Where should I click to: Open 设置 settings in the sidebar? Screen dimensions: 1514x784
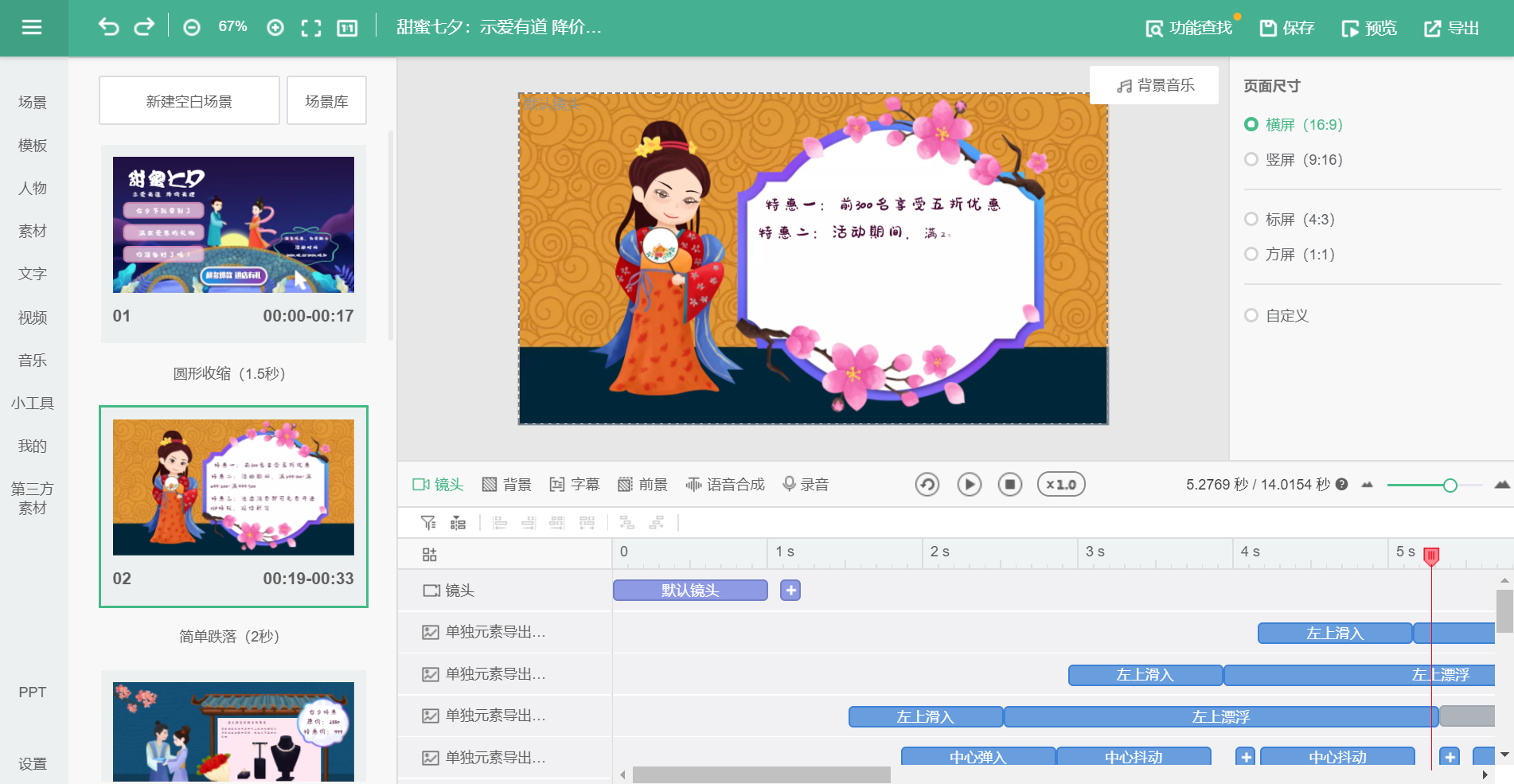(33, 763)
